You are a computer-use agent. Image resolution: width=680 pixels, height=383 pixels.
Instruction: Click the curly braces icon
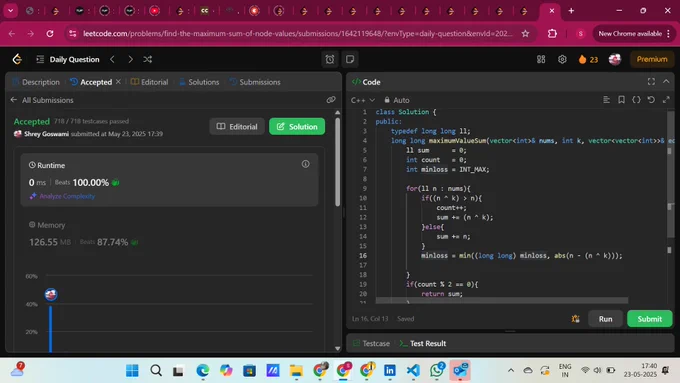(x=636, y=100)
